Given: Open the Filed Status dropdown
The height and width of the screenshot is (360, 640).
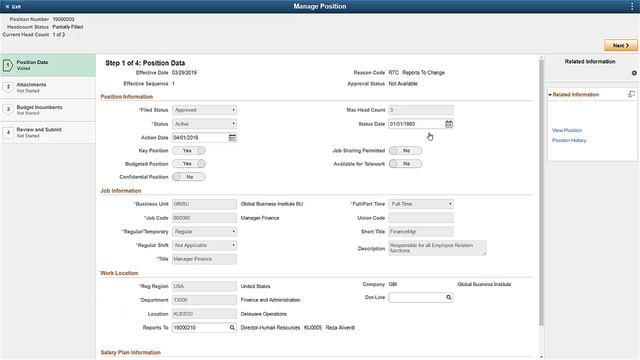Looking at the screenshot, I should click(x=204, y=110).
